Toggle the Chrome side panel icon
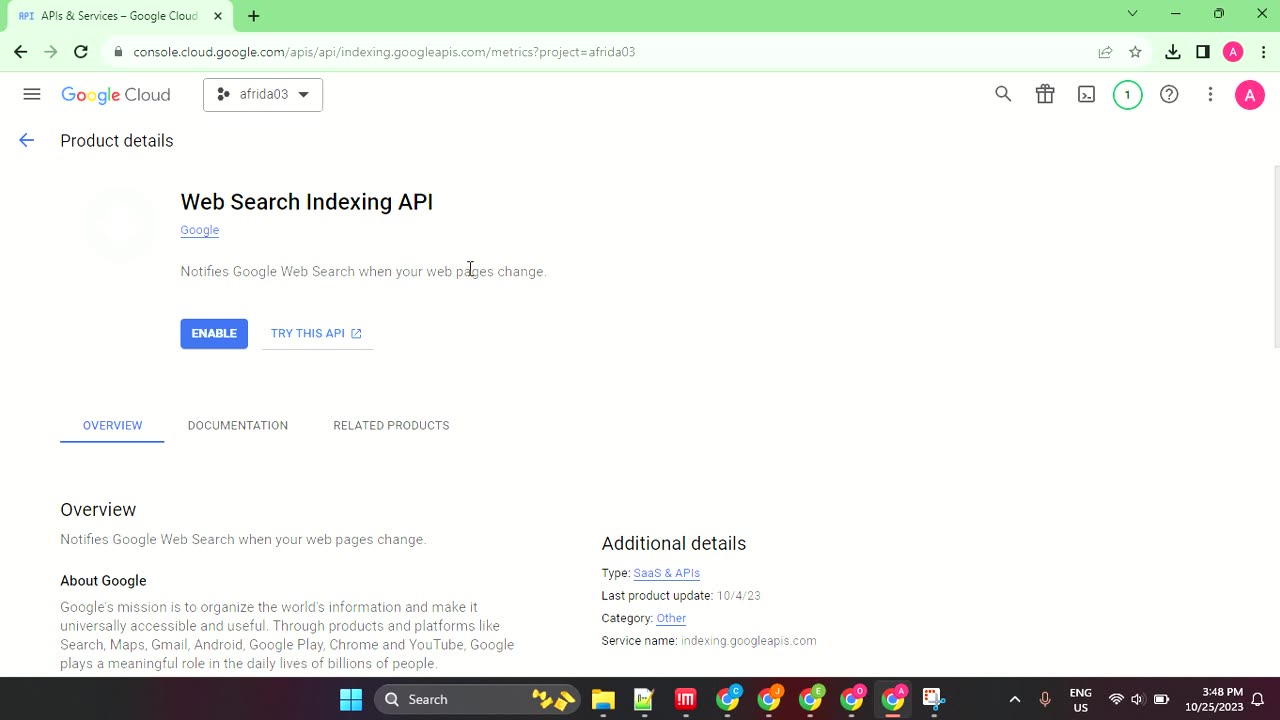 (x=1203, y=52)
